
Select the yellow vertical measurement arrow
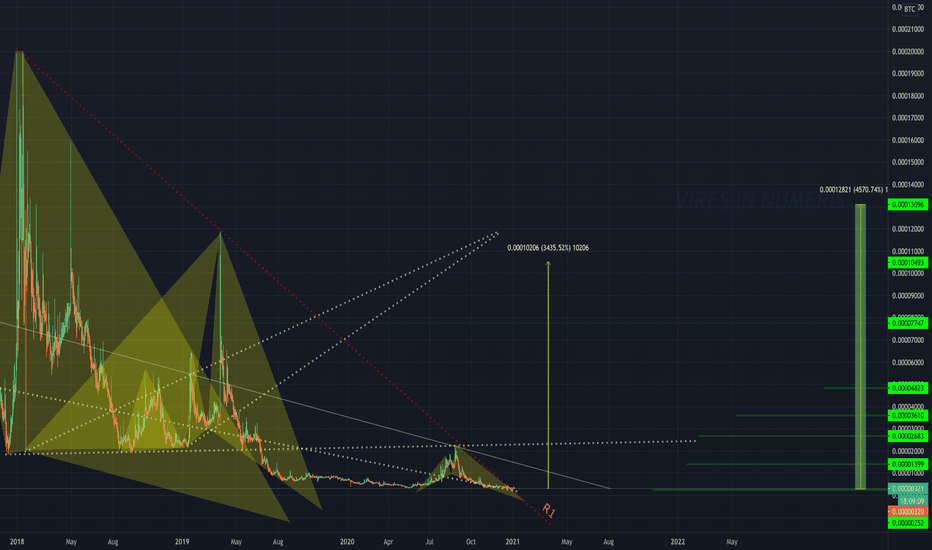click(548, 375)
